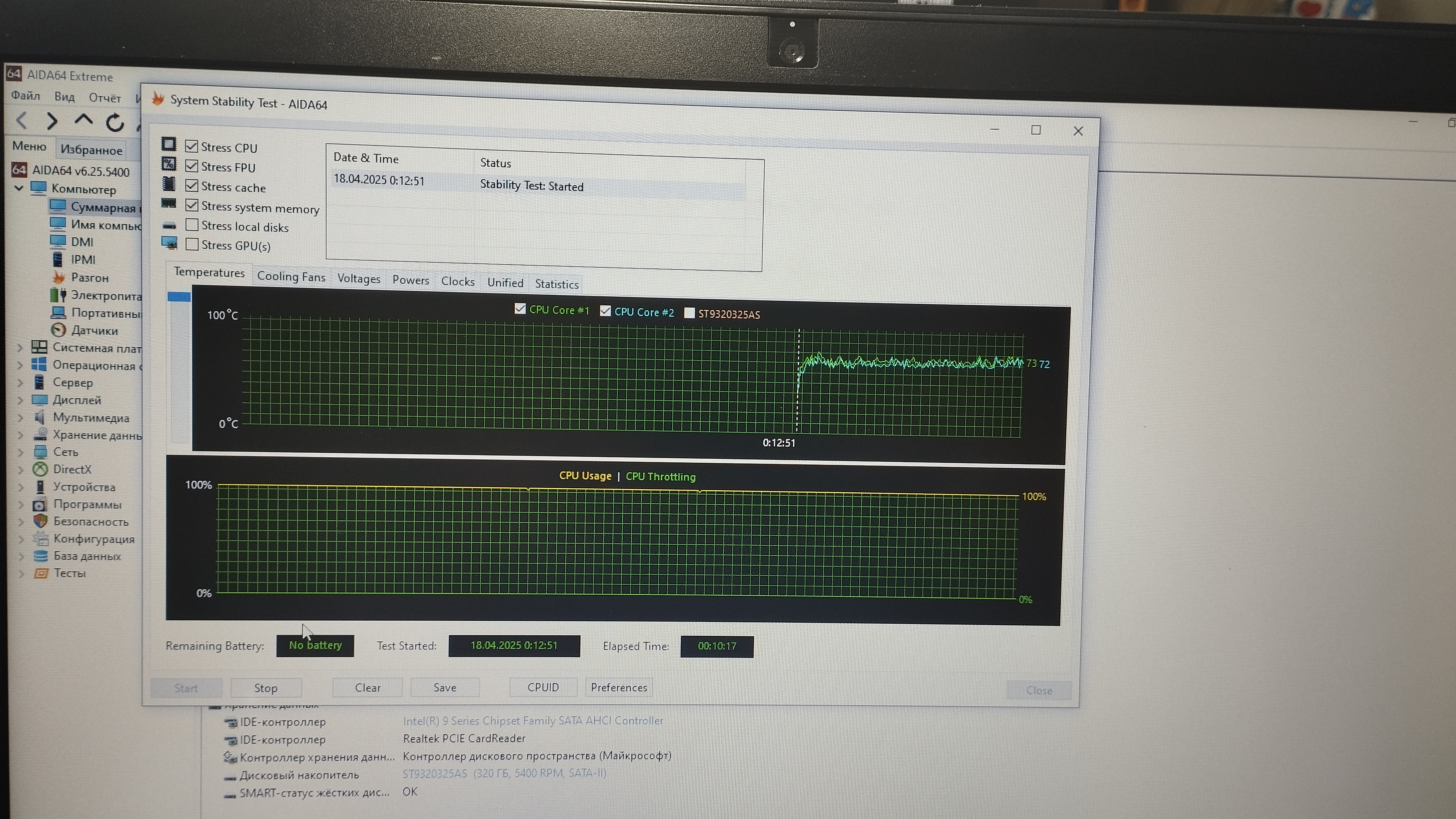Enable Stress GPU(s) checkbox
The width and height of the screenshot is (1456, 819).
192,244
